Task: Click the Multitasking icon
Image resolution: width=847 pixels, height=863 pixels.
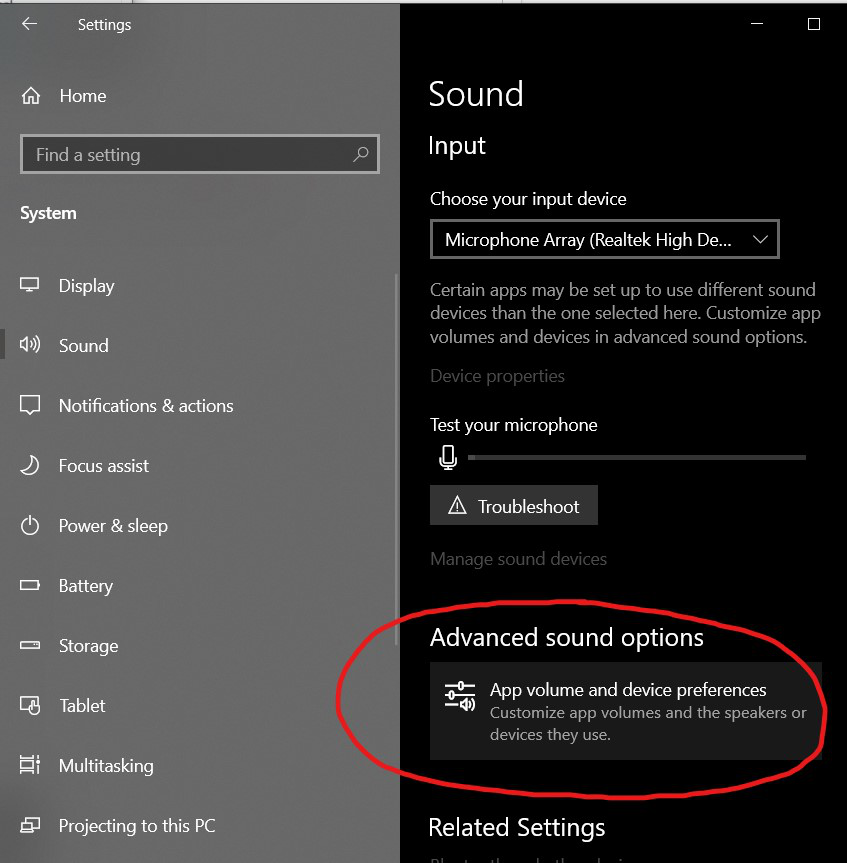Action: (30, 766)
